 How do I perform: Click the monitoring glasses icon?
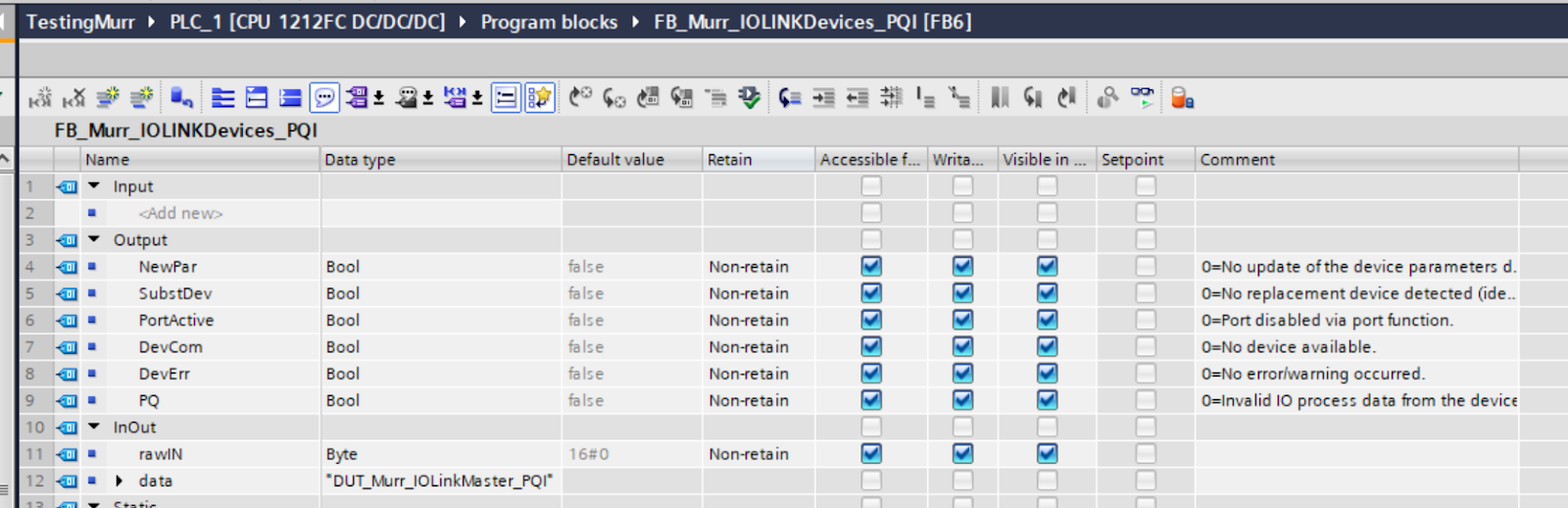point(1142,97)
